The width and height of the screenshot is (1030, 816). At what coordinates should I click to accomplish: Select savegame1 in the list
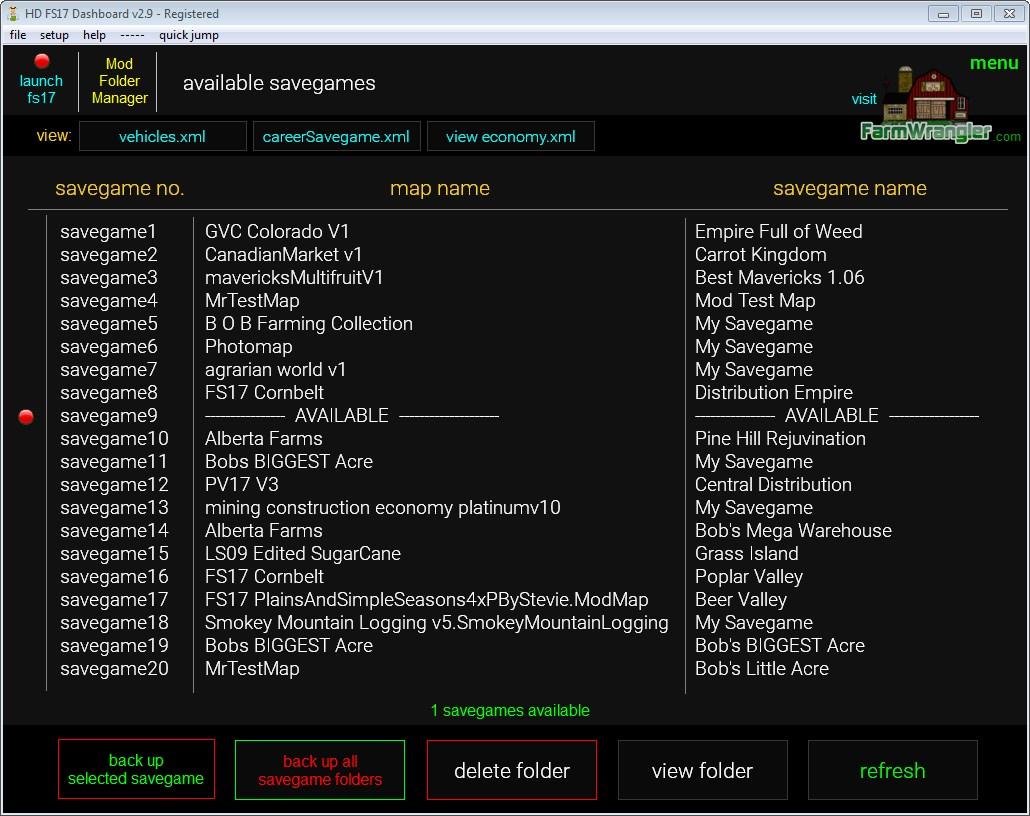click(108, 232)
